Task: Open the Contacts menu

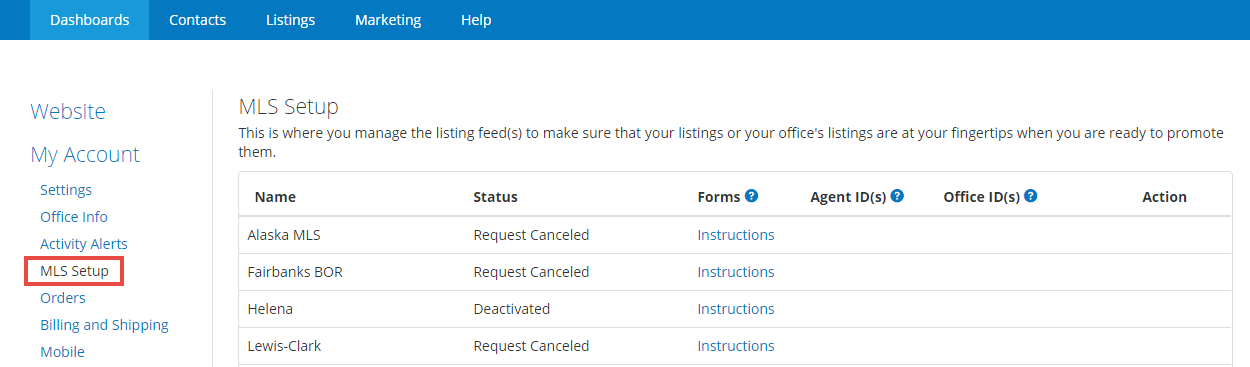Action: tap(197, 20)
